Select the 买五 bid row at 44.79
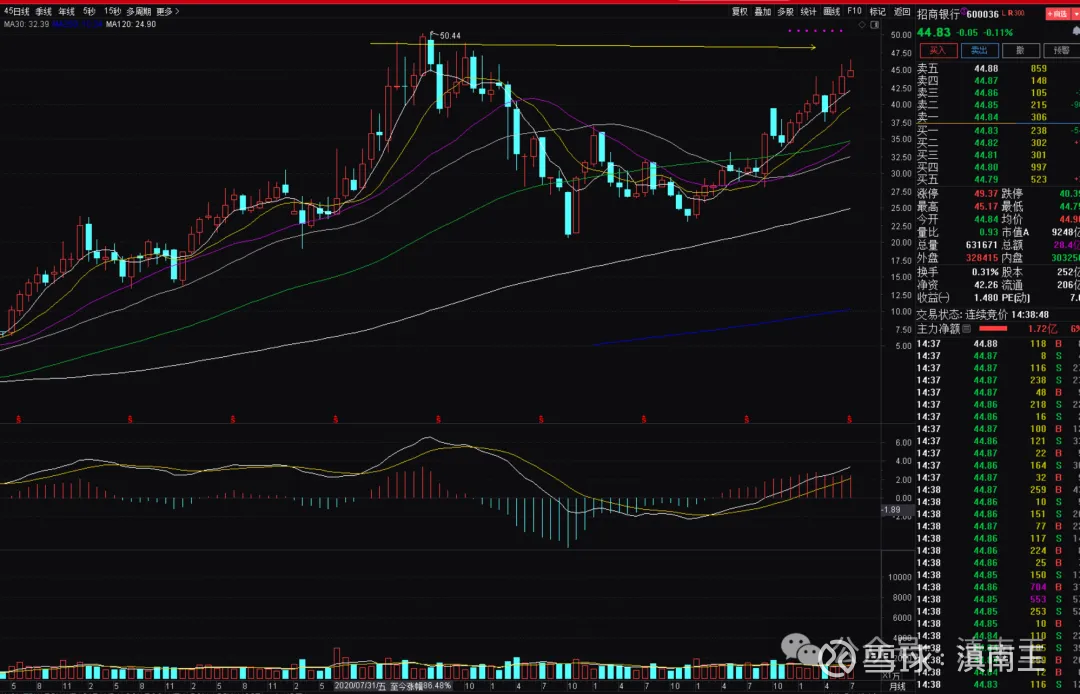Image resolution: width=1080 pixels, height=694 pixels. (x=998, y=179)
